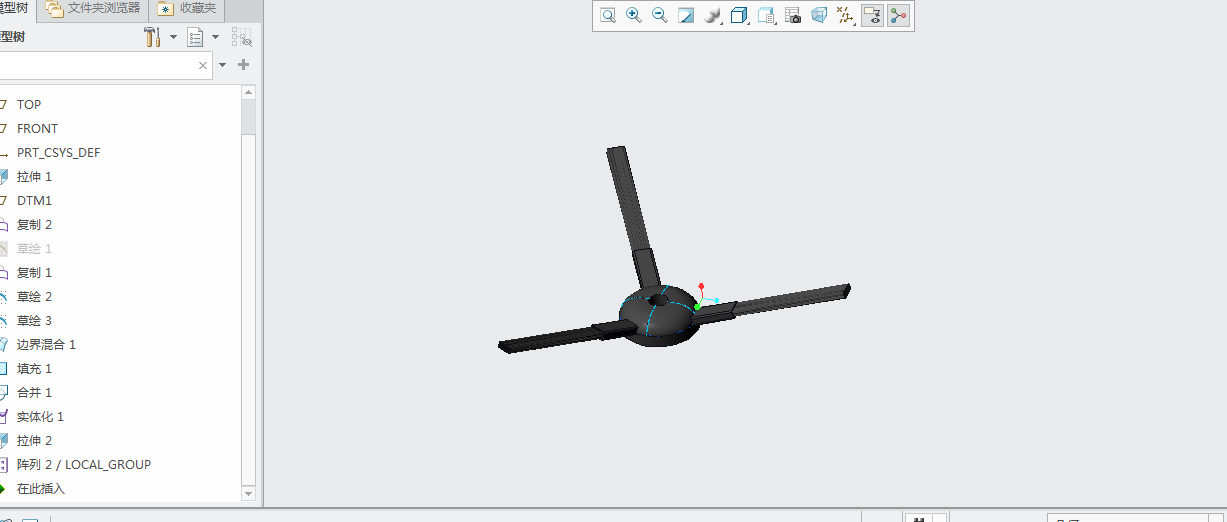
Task: Open the saved orientations cube icon
Action: (740, 15)
